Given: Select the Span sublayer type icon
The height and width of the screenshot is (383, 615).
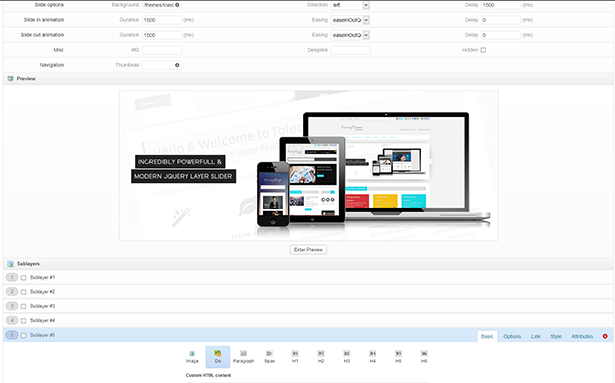Looking at the screenshot, I should coord(269,357).
